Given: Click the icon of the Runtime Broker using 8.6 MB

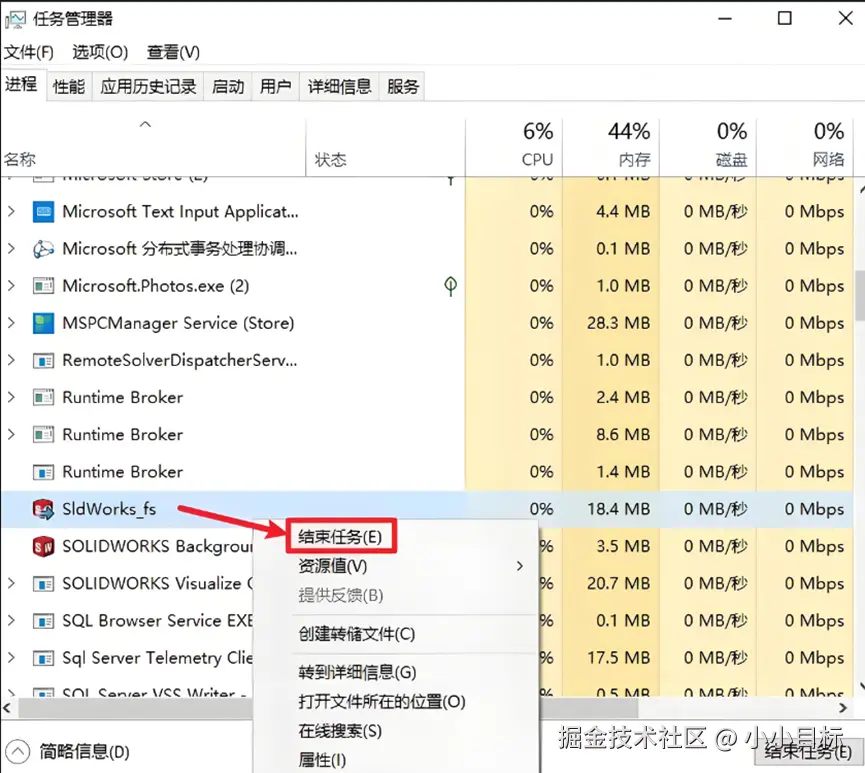Looking at the screenshot, I should [44, 435].
